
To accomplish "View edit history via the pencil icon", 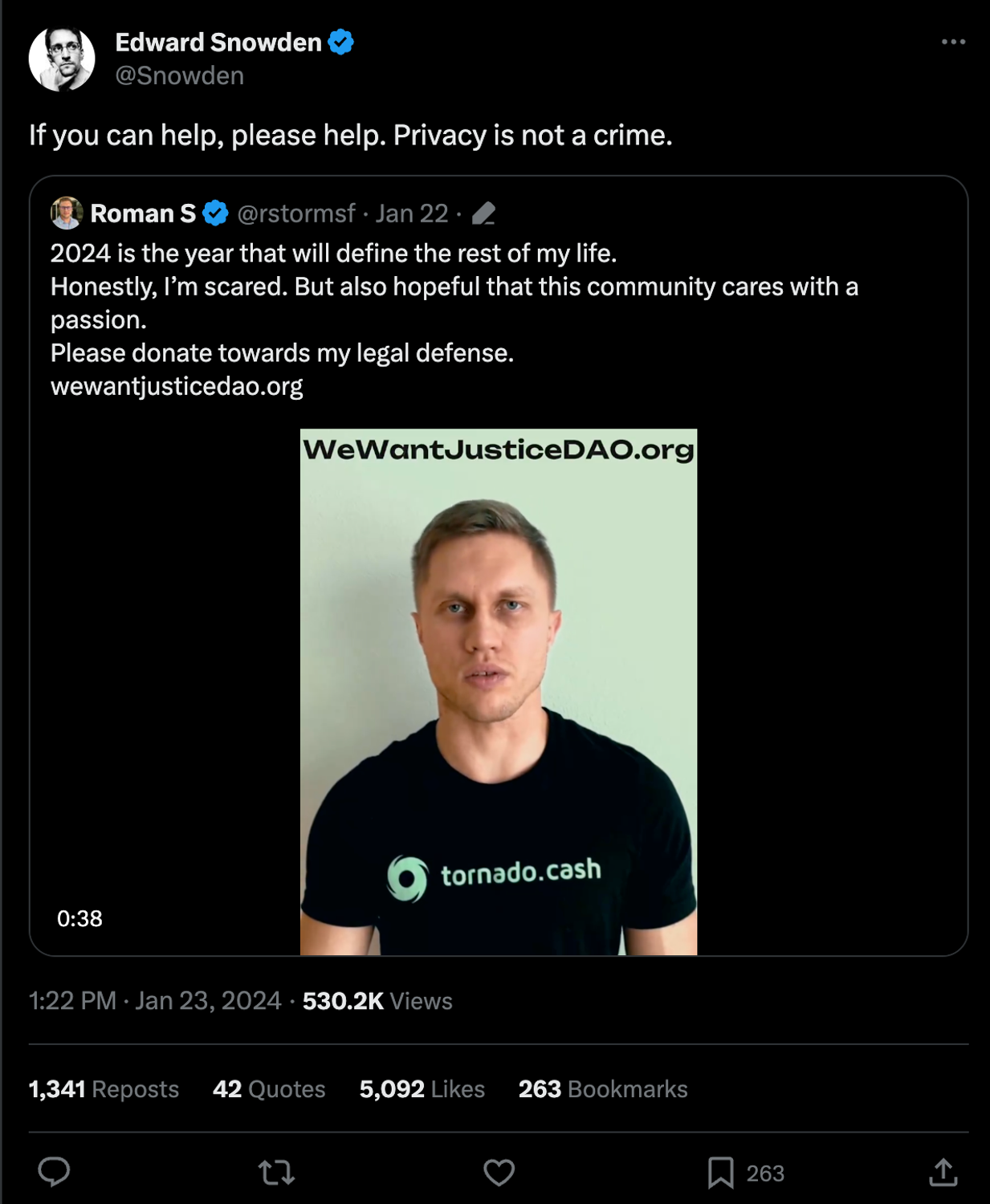I will tap(483, 214).
